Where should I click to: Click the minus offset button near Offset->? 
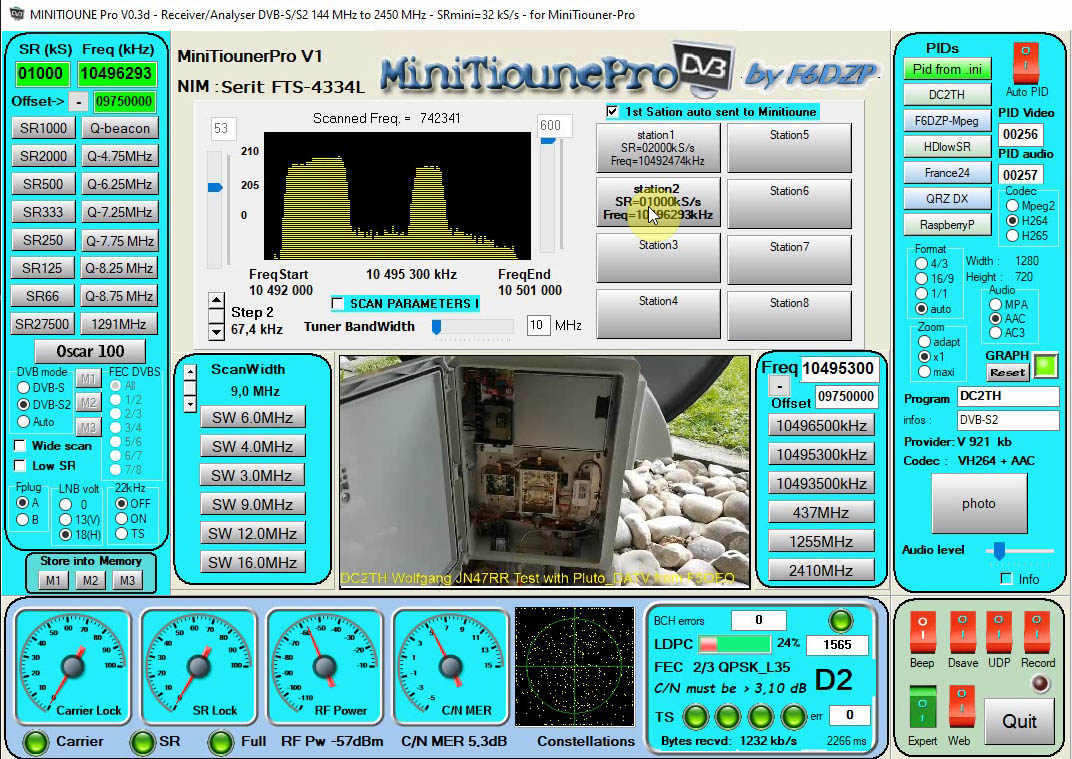click(79, 102)
